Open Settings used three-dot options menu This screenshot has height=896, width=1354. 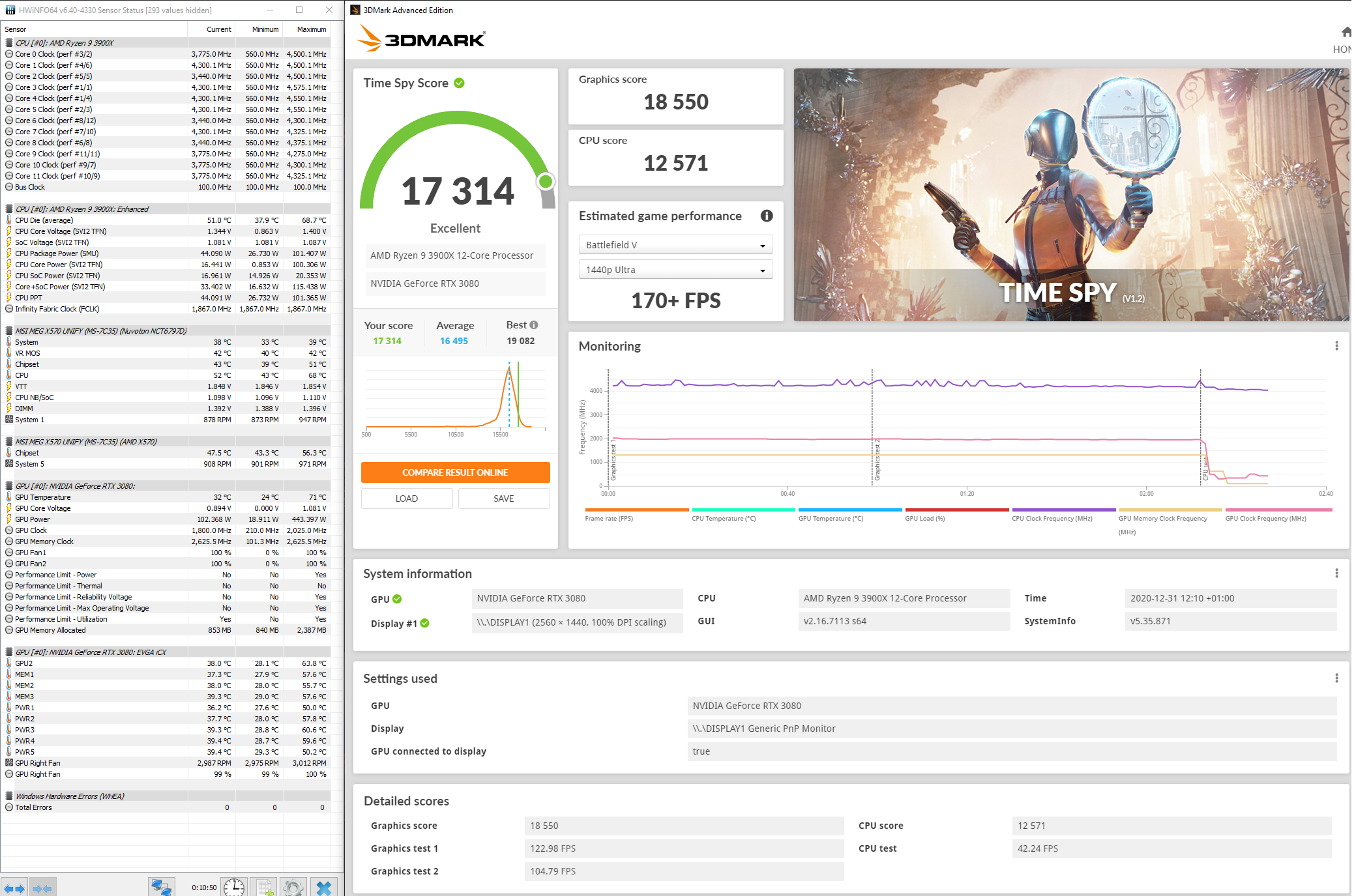click(x=1336, y=678)
